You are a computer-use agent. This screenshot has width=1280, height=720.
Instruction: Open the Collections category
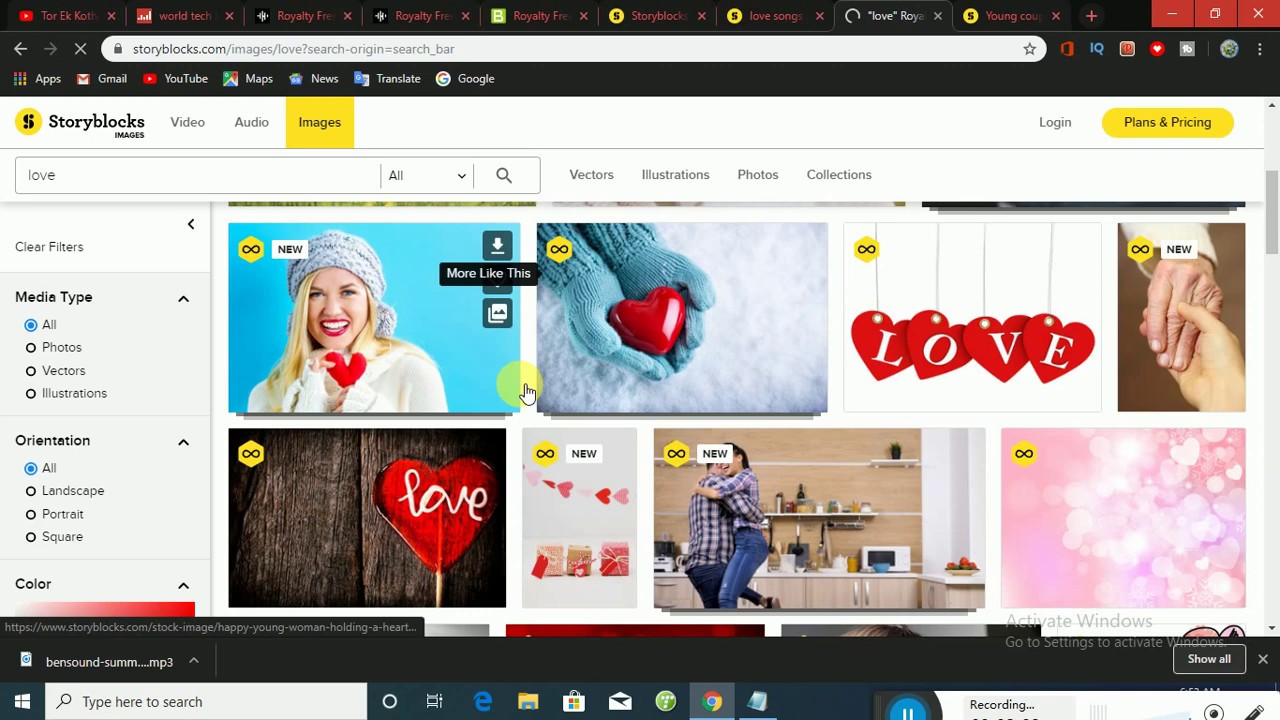[x=839, y=175]
